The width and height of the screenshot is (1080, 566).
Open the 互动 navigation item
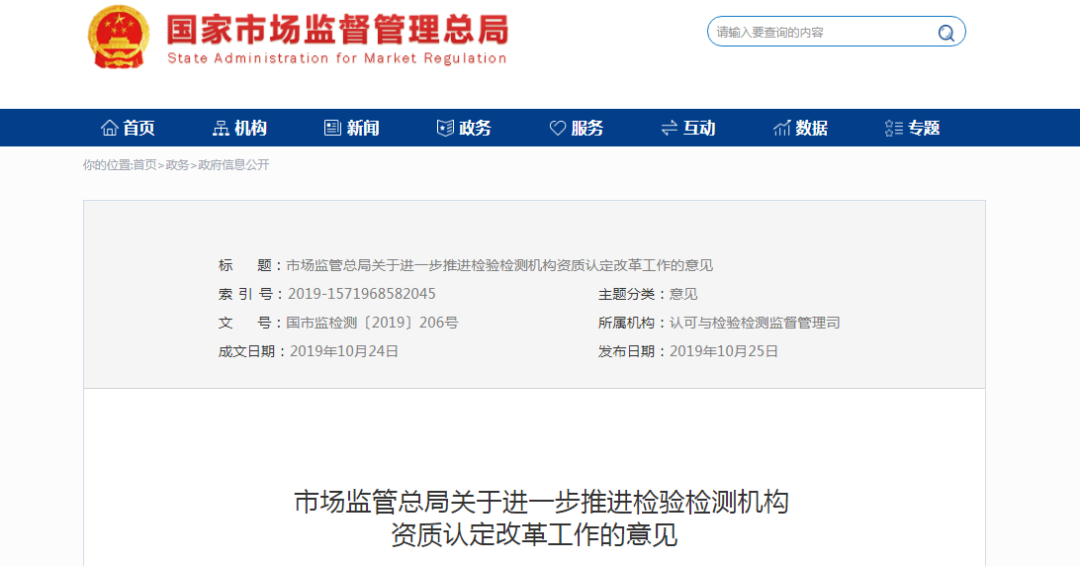[x=688, y=127]
